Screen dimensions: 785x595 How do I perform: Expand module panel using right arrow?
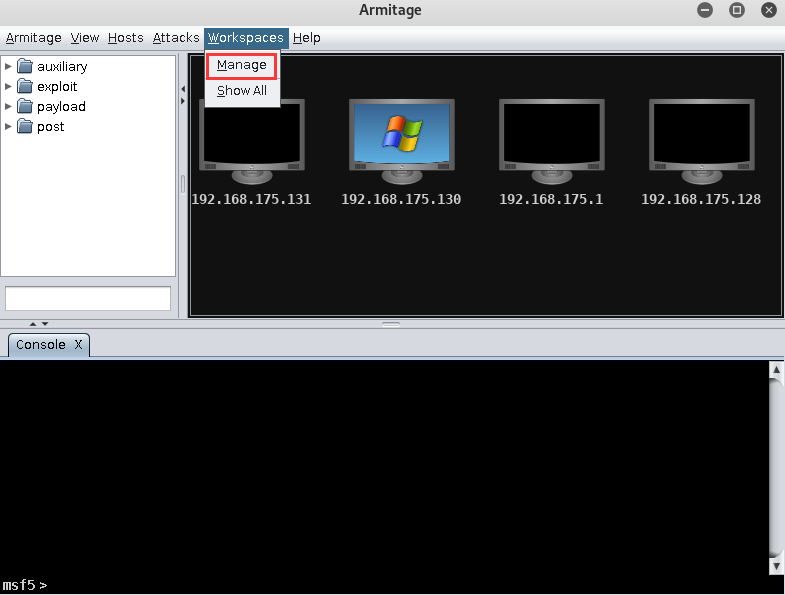(x=183, y=101)
